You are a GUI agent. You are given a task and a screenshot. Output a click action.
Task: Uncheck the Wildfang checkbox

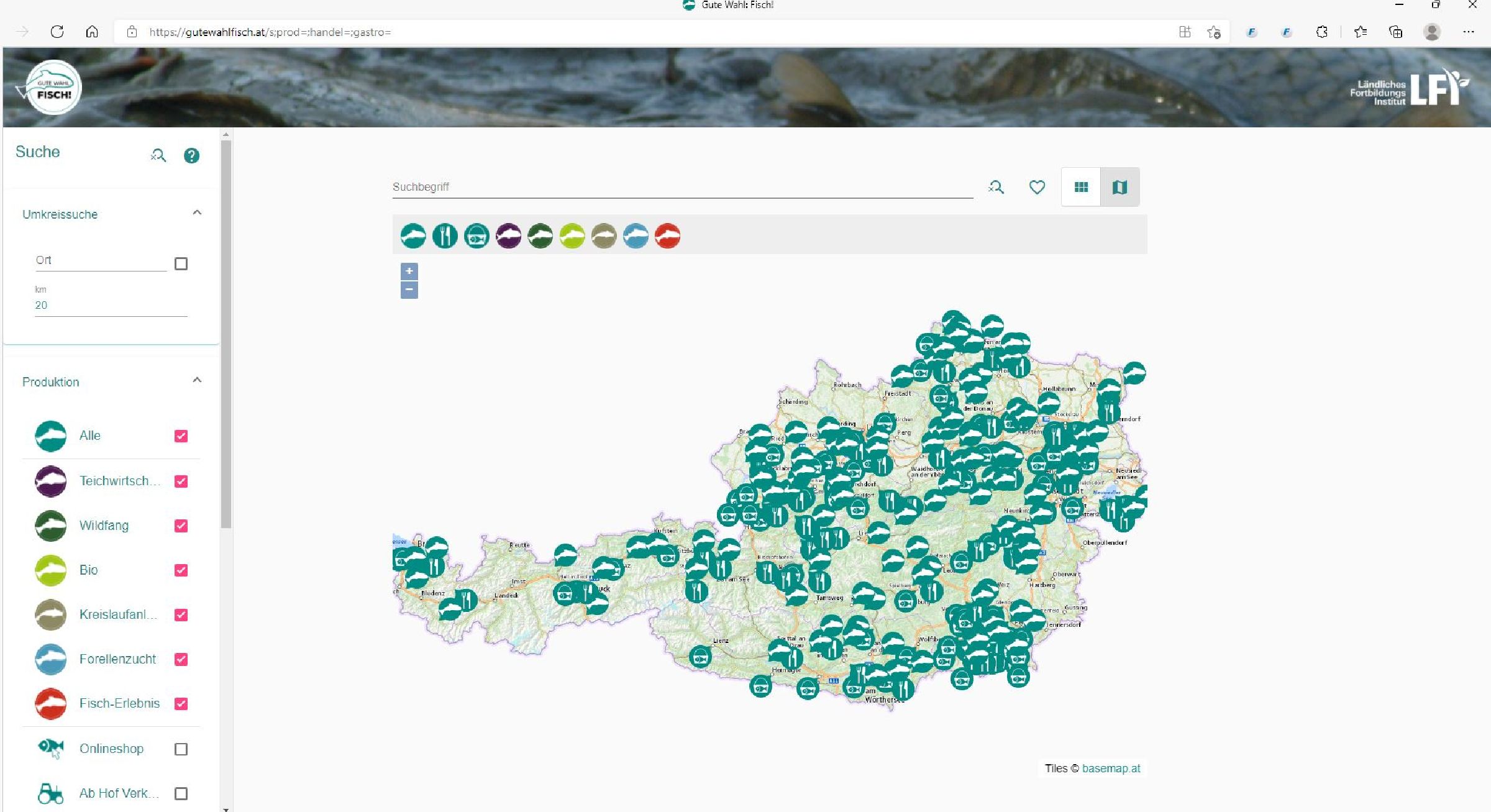[181, 526]
